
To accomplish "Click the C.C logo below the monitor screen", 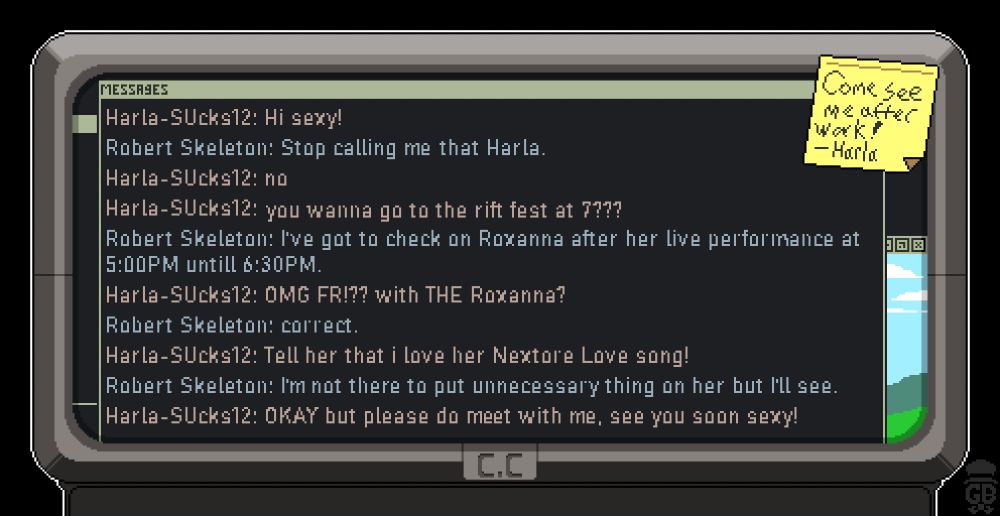I will 499,466.
